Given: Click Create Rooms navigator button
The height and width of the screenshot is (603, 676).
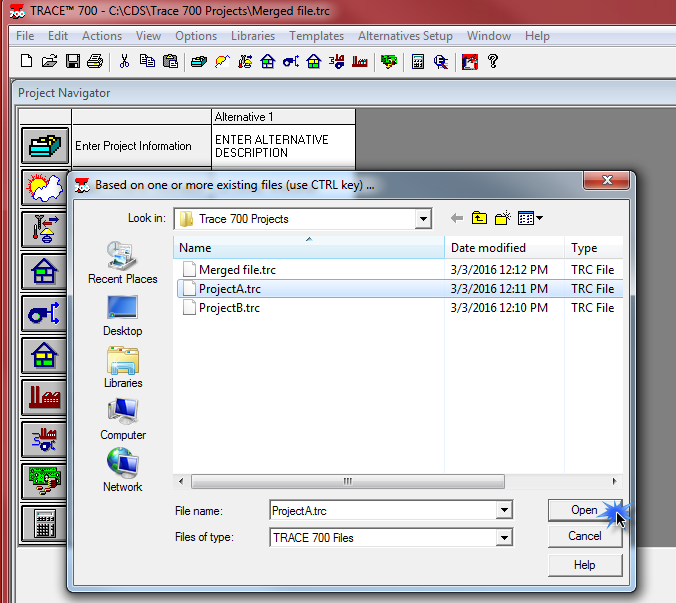Looking at the screenshot, I should 45,271.
